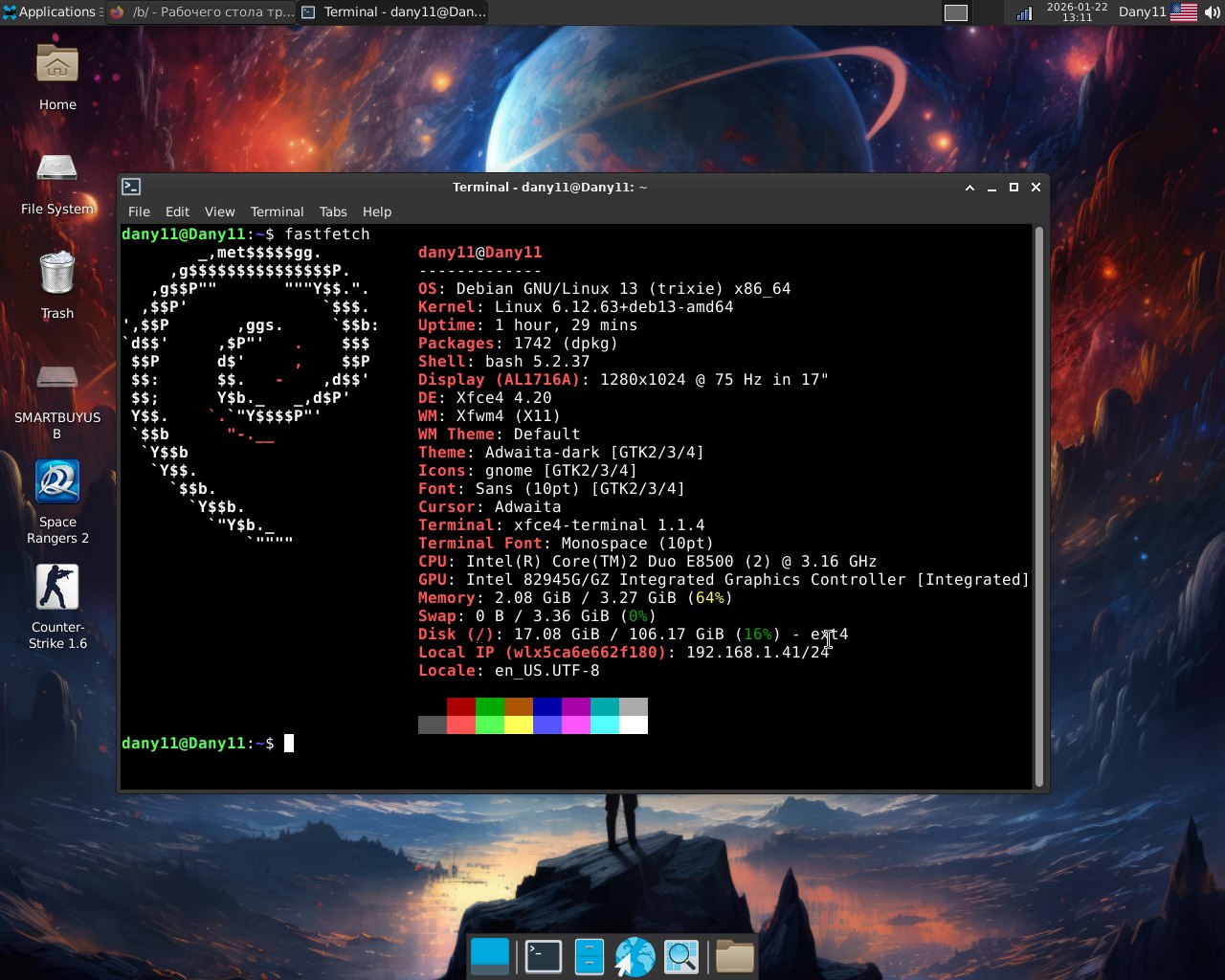This screenshot has height=980, width=1225.
Task: Select the File System desktop icon
Action: click(x=57, y=169)
